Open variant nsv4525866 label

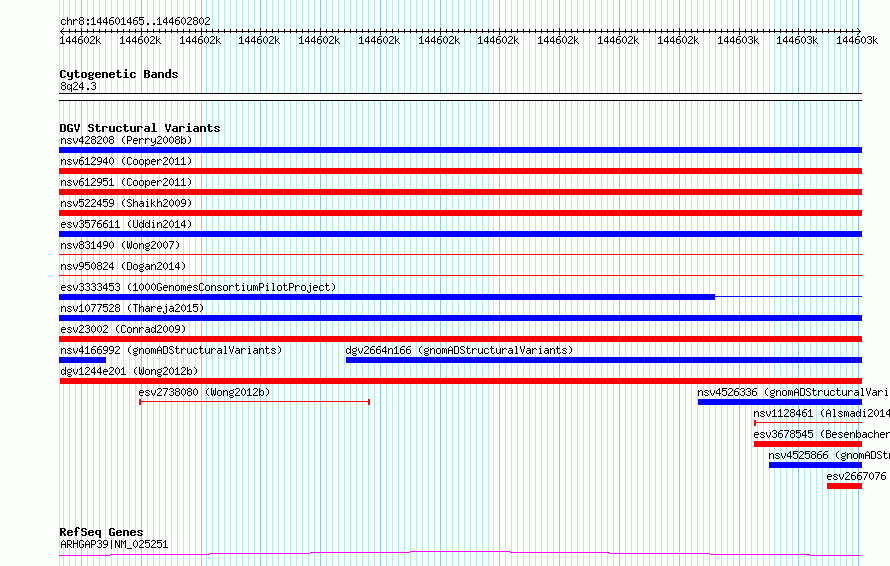829,455
